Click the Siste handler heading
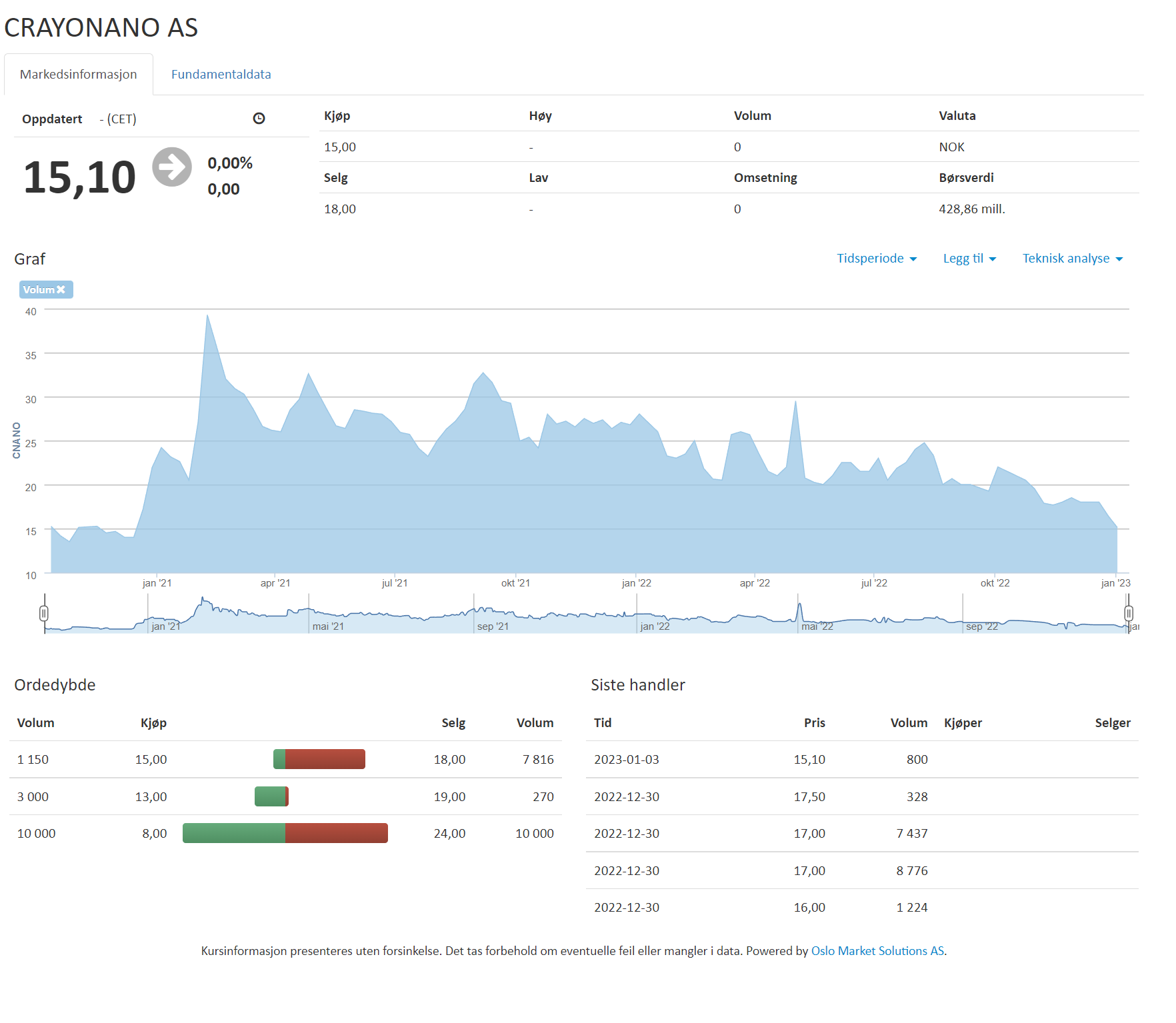Screen dimensions: 1176x1023 click(638, 684)
